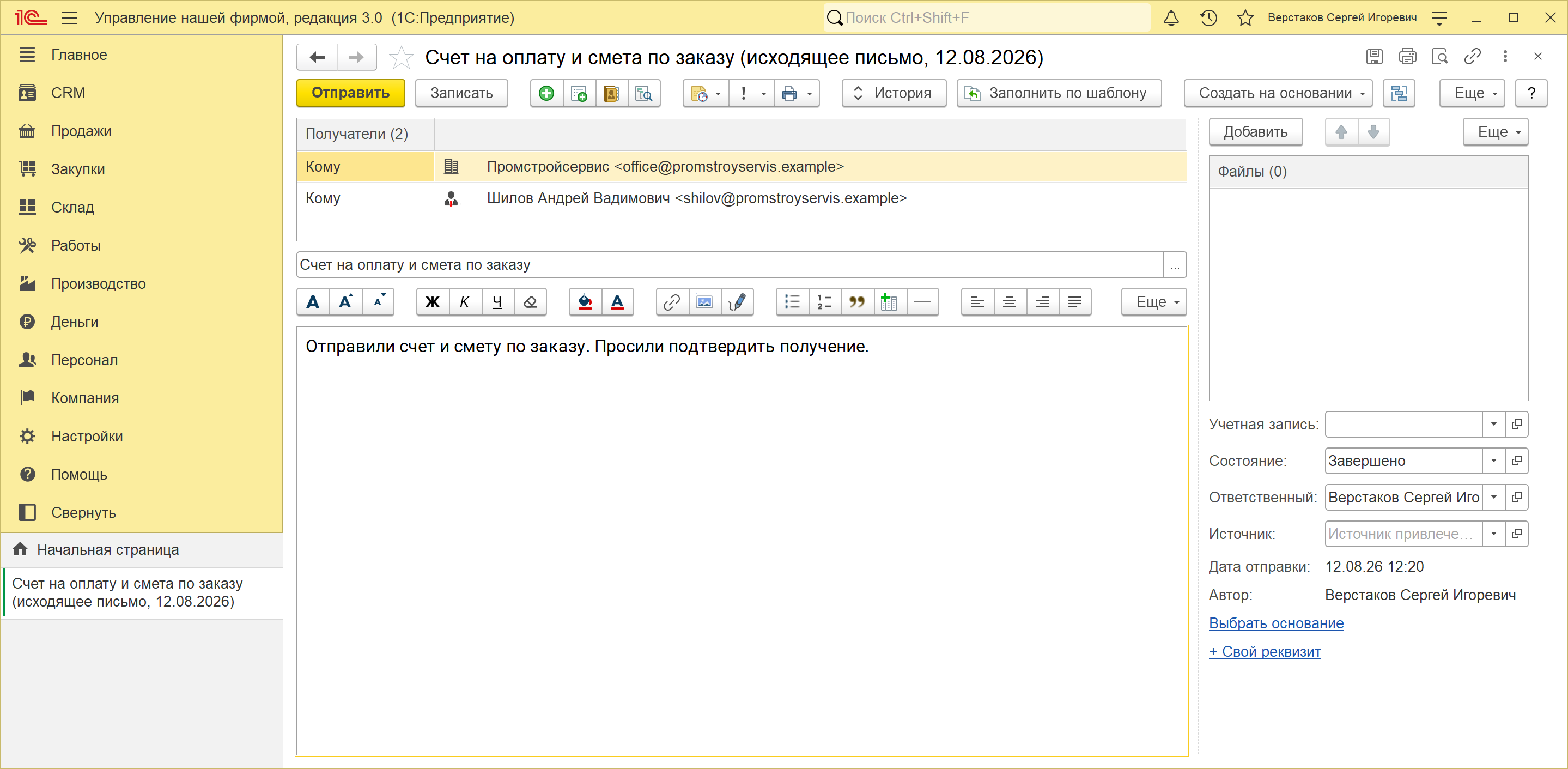This screenshot has height=769, width=1568.
Task: Open the print dropdown in the toolbar
Action: 797,93
